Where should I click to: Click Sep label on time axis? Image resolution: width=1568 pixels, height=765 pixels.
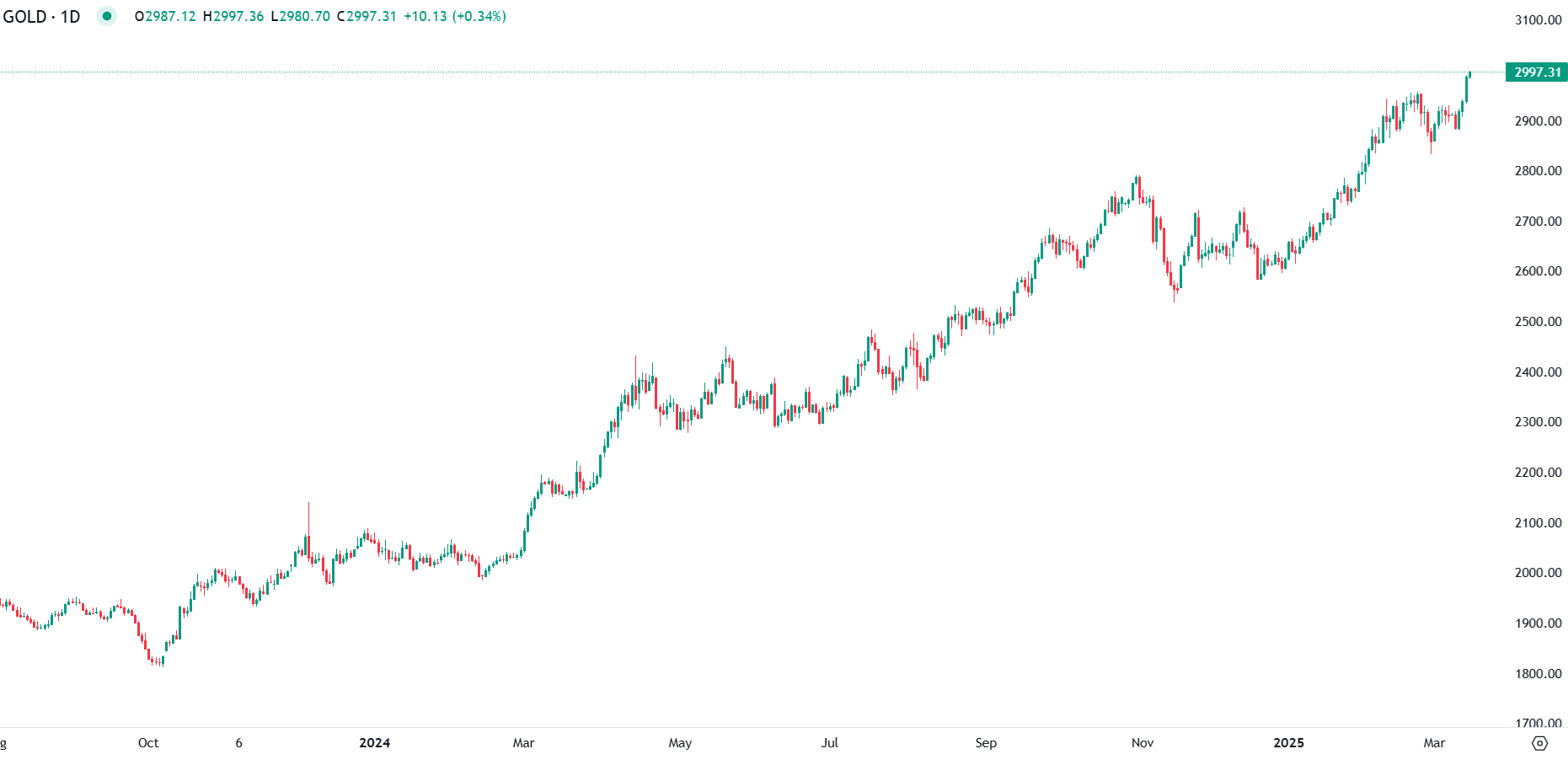(x=986, y=743)
